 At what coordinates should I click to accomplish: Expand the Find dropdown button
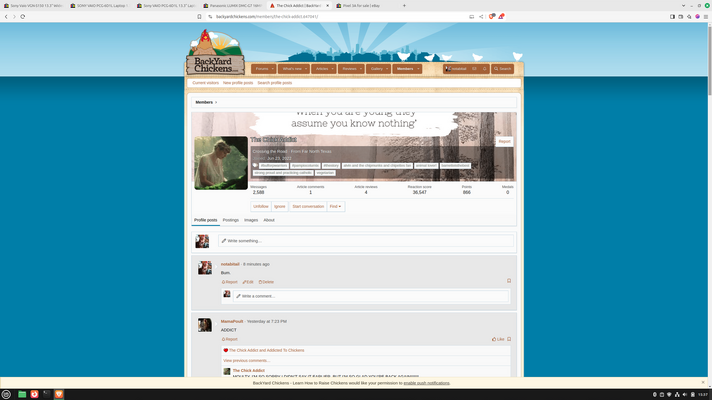coord(336,206)
